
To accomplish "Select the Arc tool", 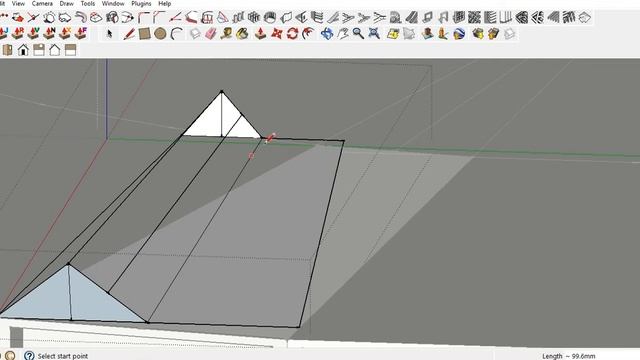I will (x=176, y=33).
